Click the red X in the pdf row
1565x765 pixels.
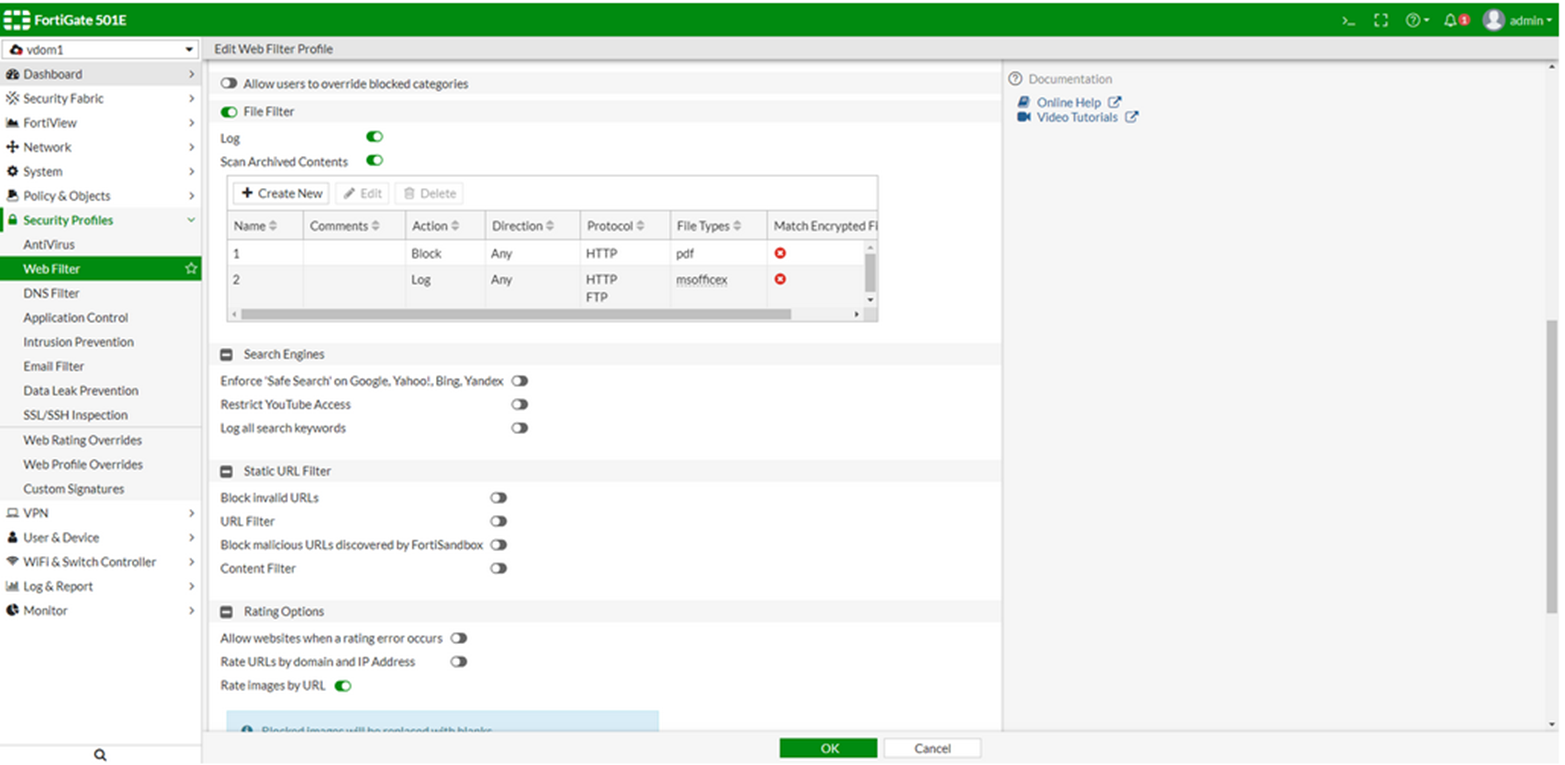(780, 254)
